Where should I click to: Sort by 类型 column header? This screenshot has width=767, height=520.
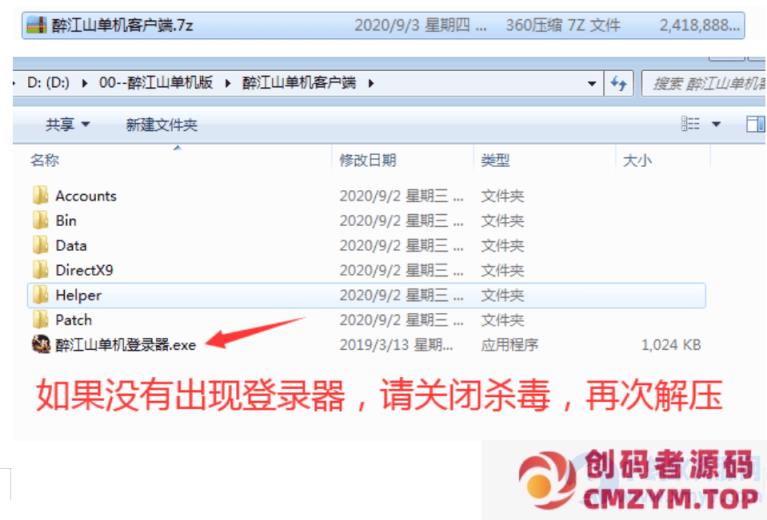[x=495, y=160]
